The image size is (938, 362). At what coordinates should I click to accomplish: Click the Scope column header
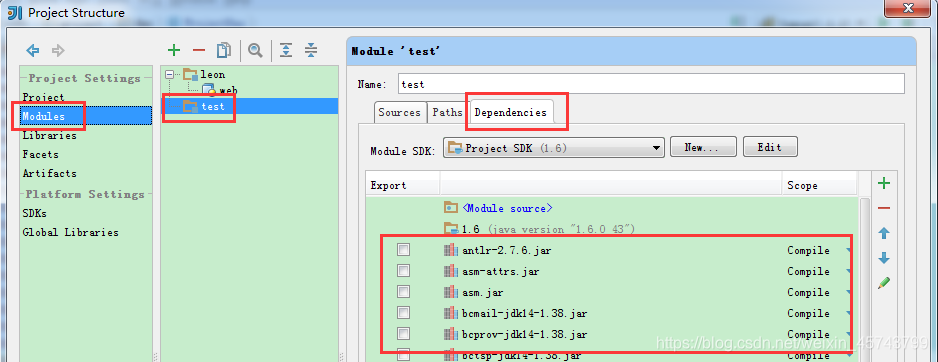(820, 185)
